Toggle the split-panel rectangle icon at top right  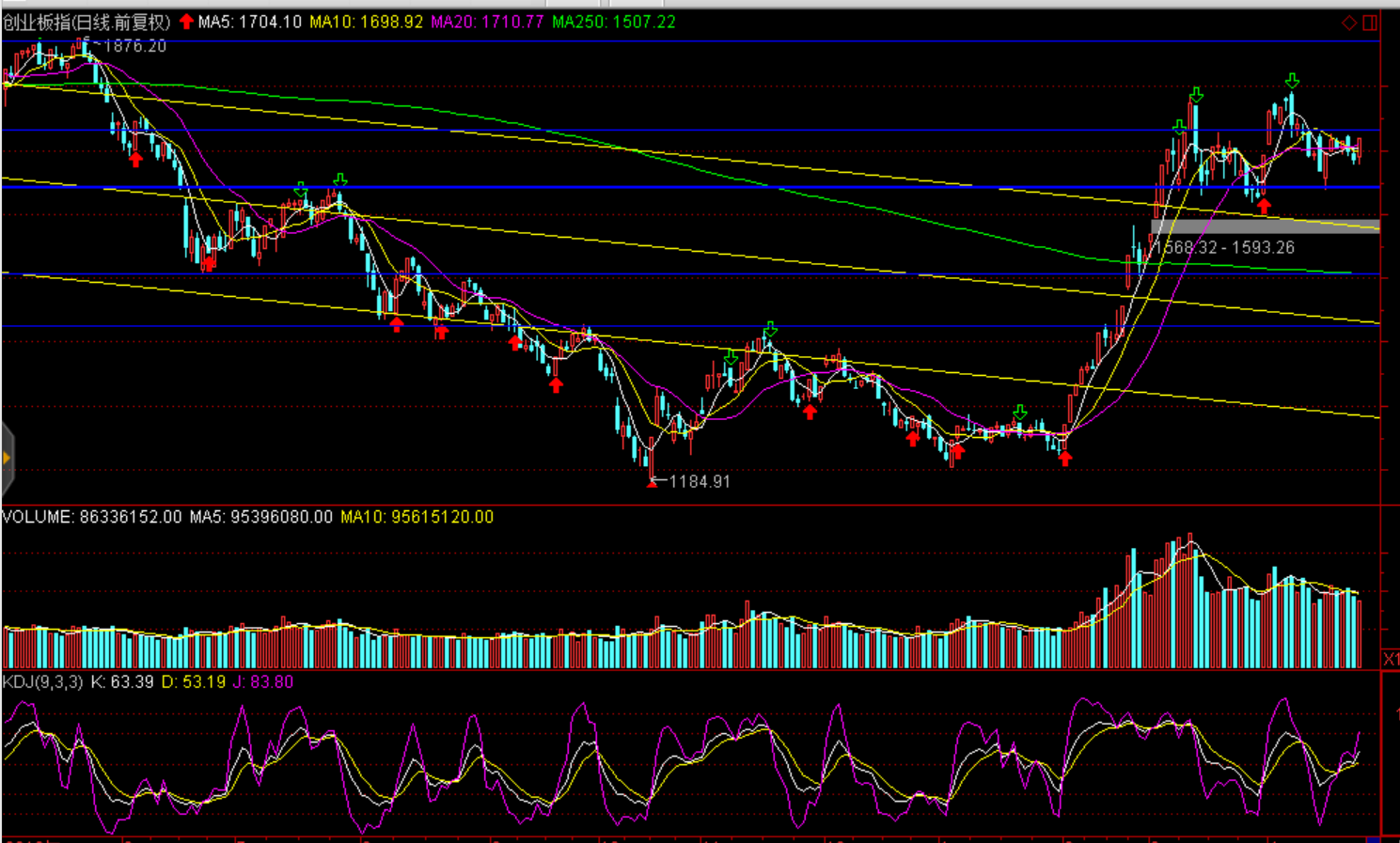click(x=1370, y=23)
